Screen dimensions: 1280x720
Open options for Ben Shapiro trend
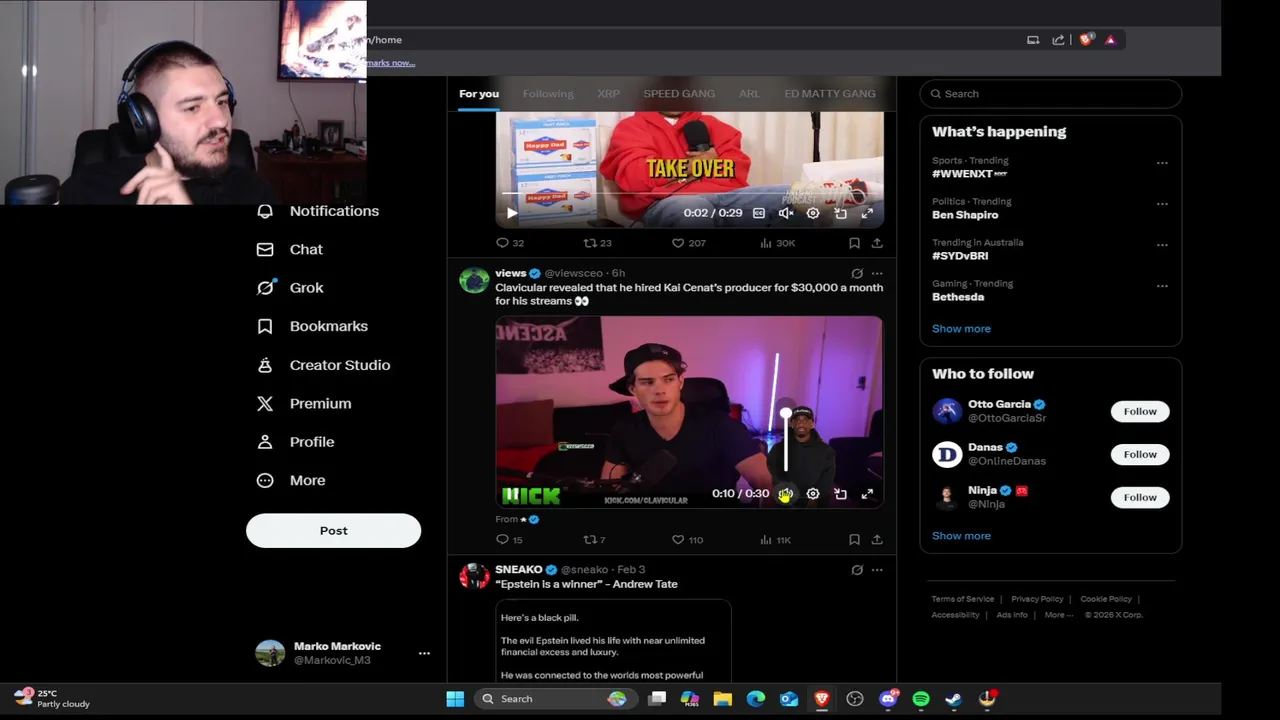(x=1162, y=204)
